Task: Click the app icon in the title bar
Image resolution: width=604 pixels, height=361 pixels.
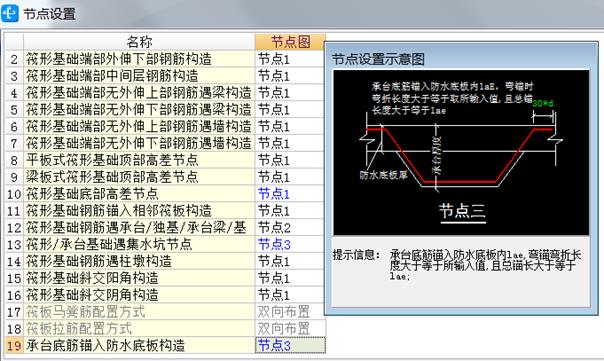Action: (x=10, y=13)
